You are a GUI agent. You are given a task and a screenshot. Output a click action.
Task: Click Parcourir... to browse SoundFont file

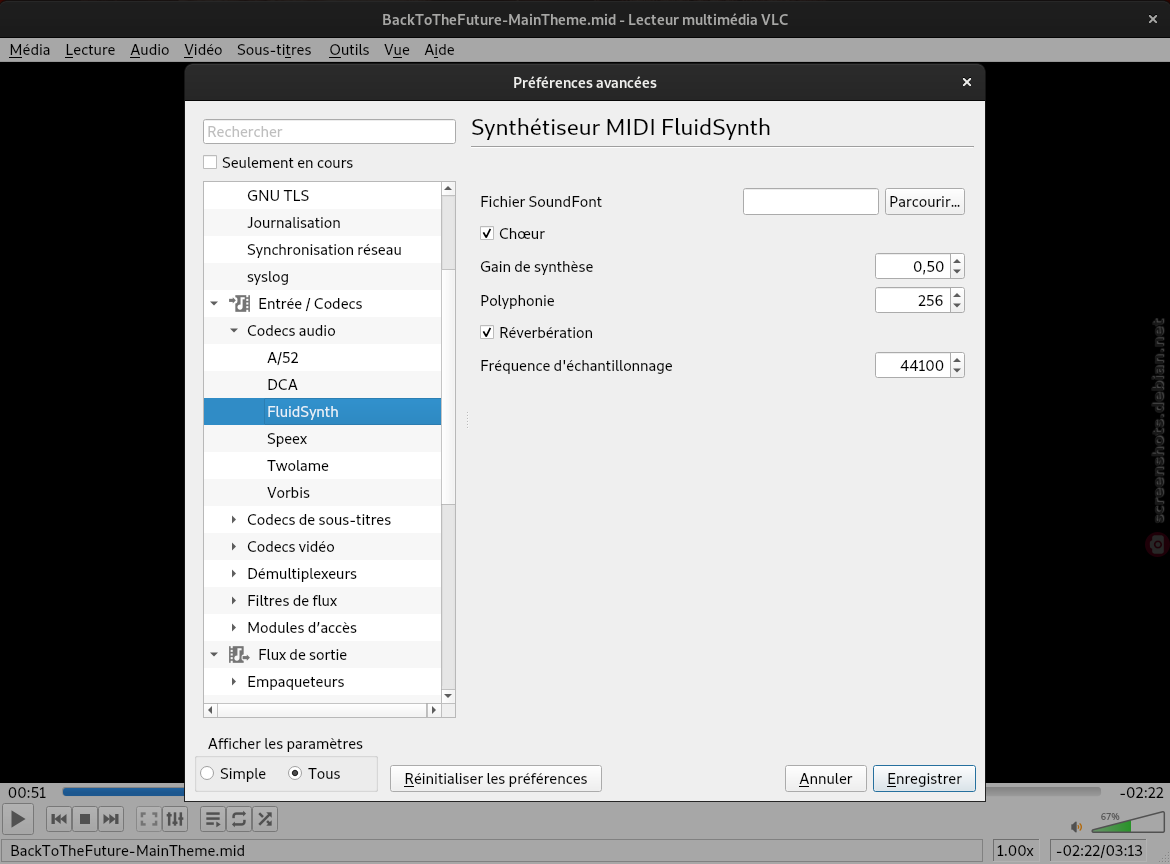tap(925, 201)
